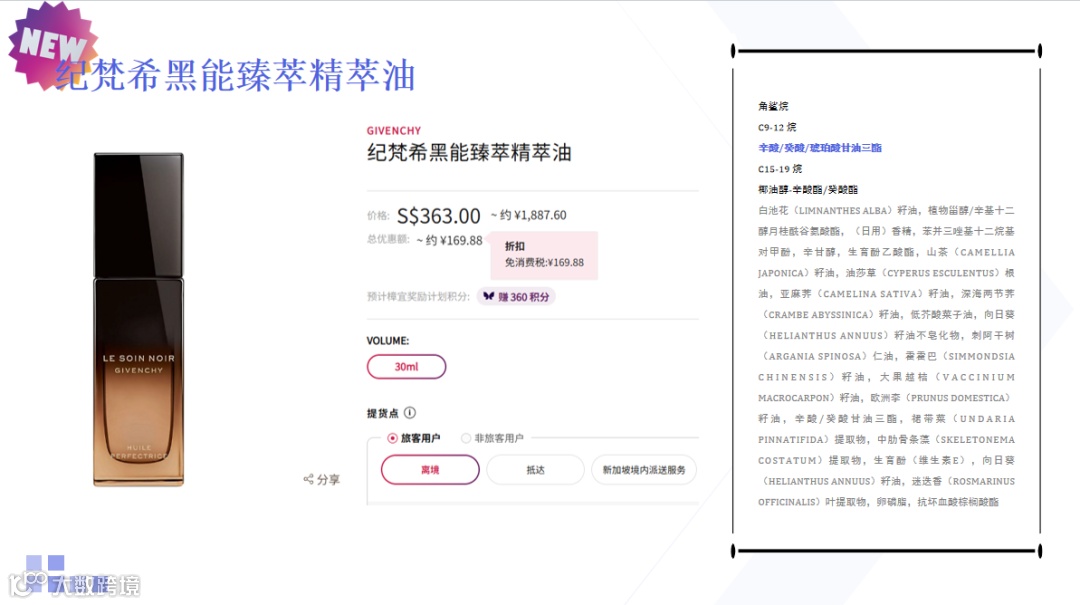Choose 新加坡境内派送服务 delivery option
Viewport: 1080px width, 605px height.
(644, 470)
